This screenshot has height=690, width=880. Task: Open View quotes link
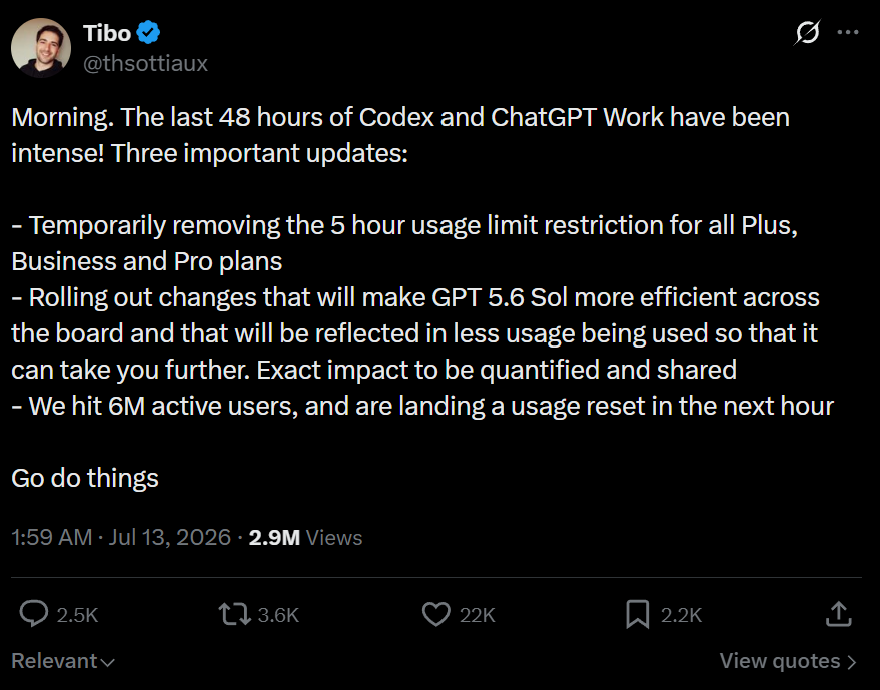(788, 661)
